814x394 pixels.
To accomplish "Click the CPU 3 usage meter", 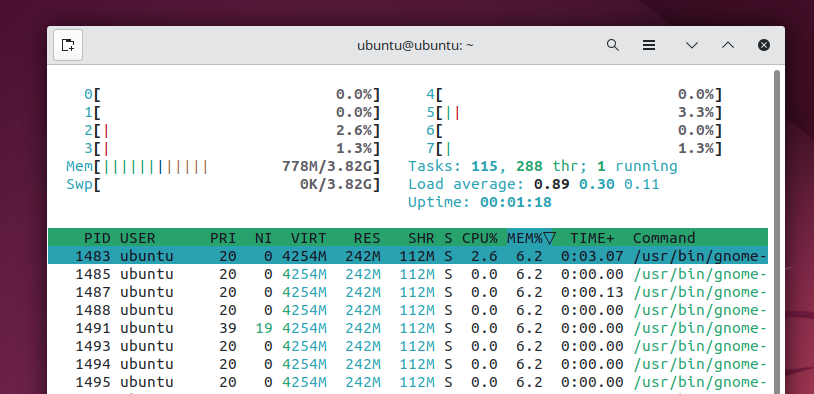I will (x=232, y=148).
